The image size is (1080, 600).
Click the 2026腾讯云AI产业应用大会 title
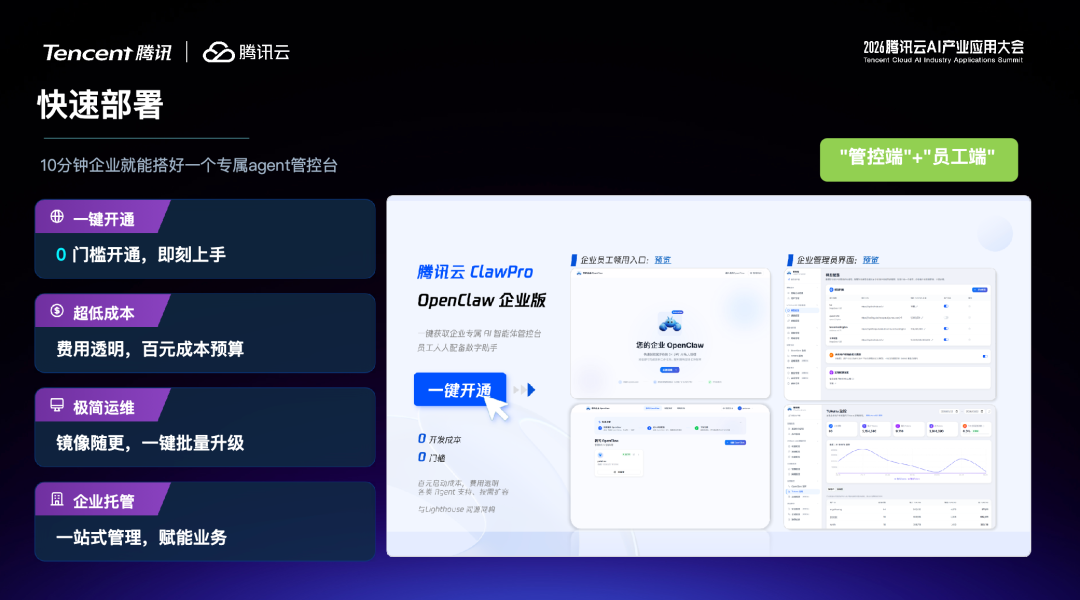(x=944, y=47)
